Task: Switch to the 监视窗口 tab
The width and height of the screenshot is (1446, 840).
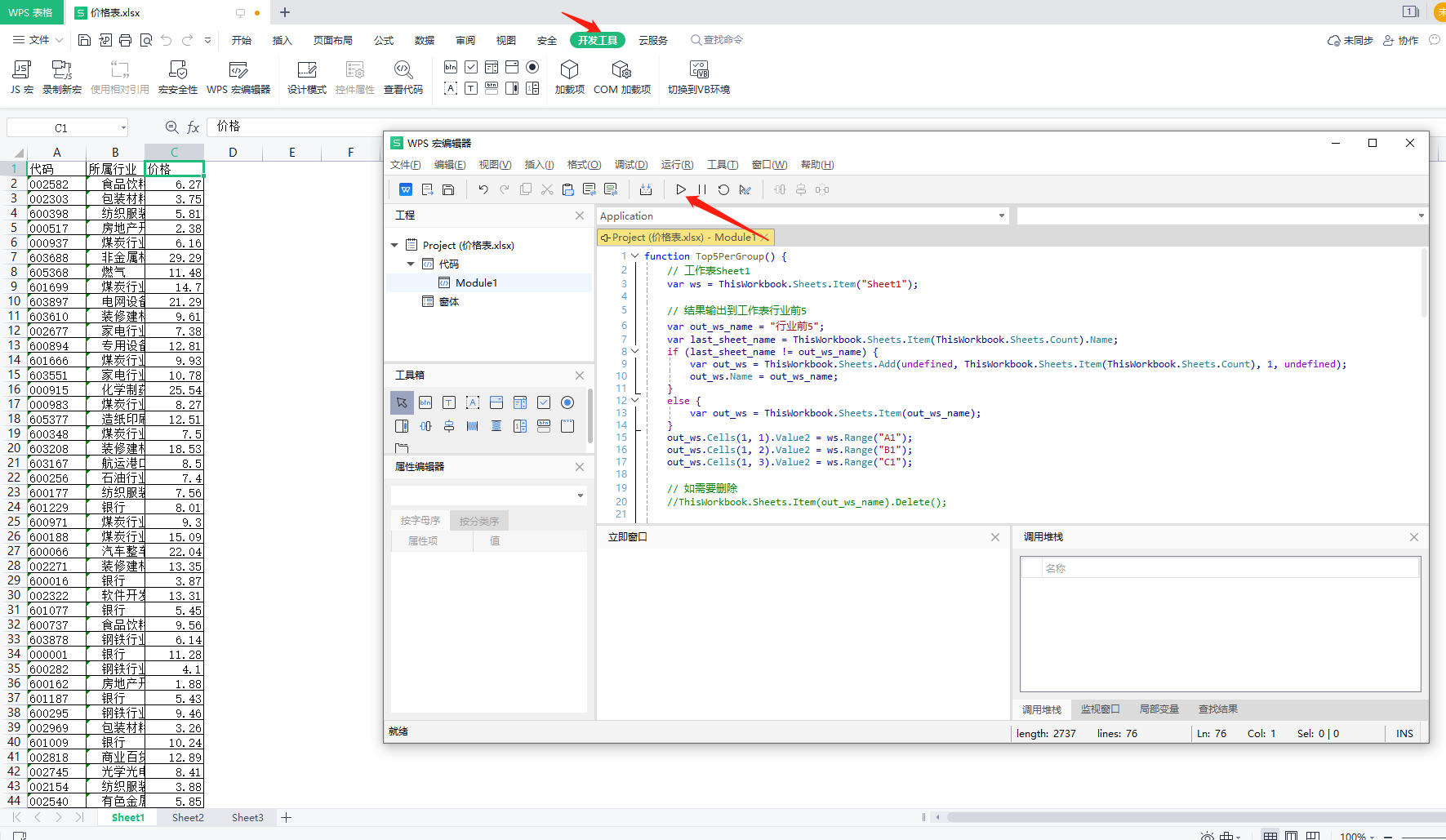Action: [1101, 709]
